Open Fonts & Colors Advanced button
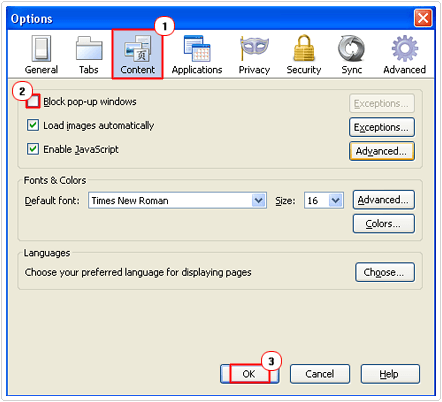442x402 pixels. (384, 200)
